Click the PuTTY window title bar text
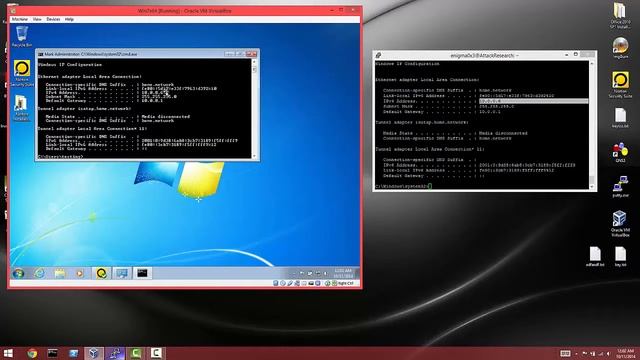 coord(484,55)
